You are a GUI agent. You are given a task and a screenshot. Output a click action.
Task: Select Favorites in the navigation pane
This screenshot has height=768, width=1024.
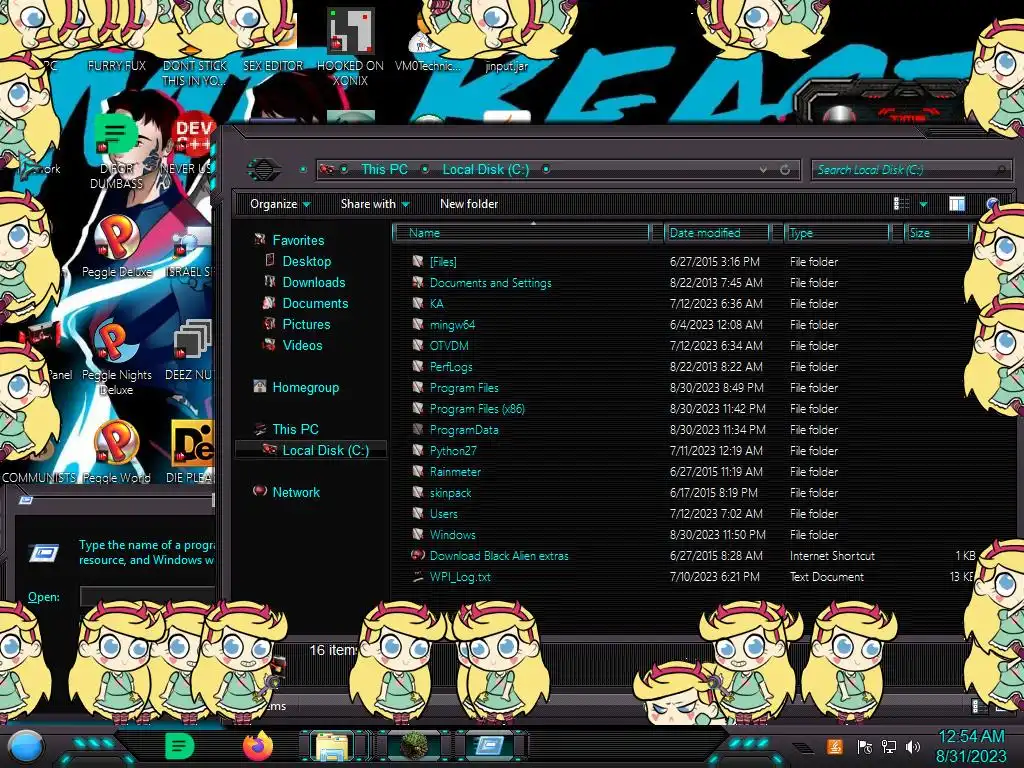(x=298, y=240)
